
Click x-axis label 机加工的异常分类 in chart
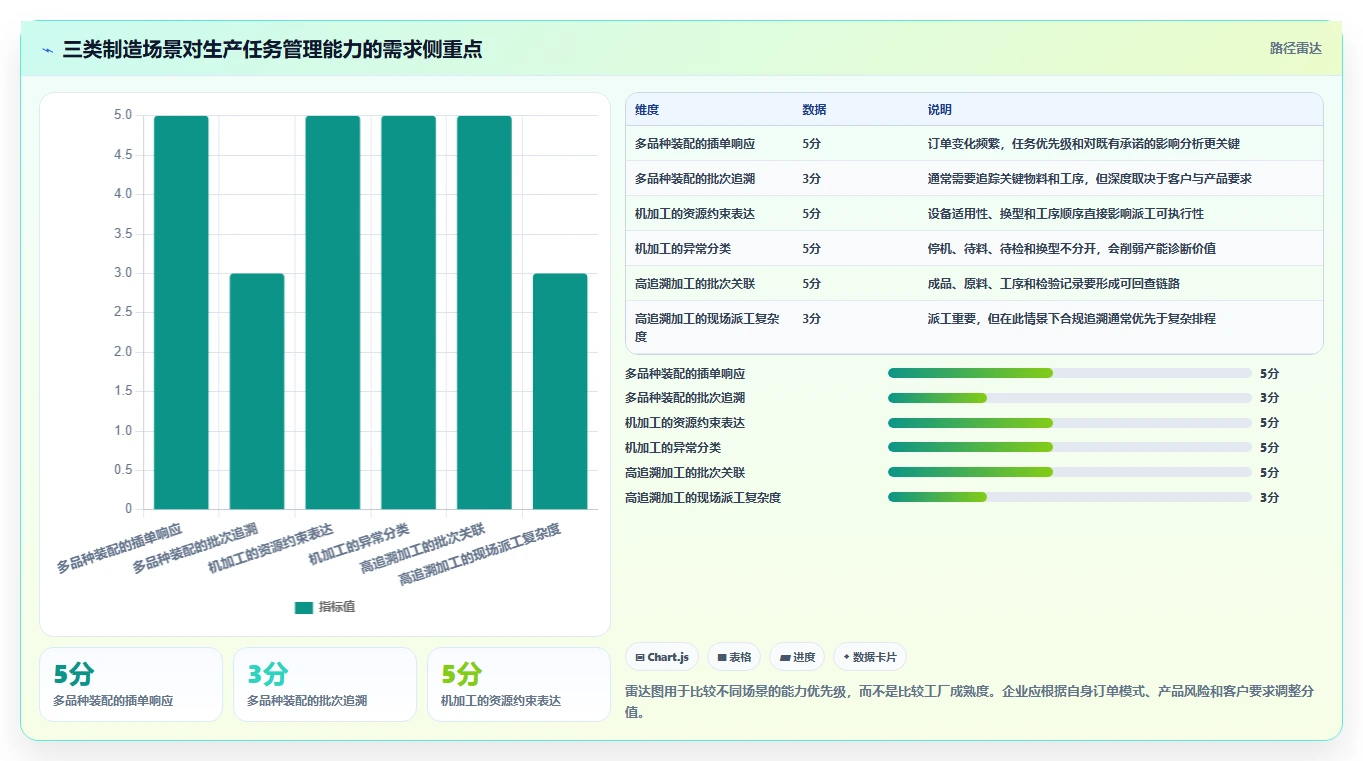pos(359,544)
